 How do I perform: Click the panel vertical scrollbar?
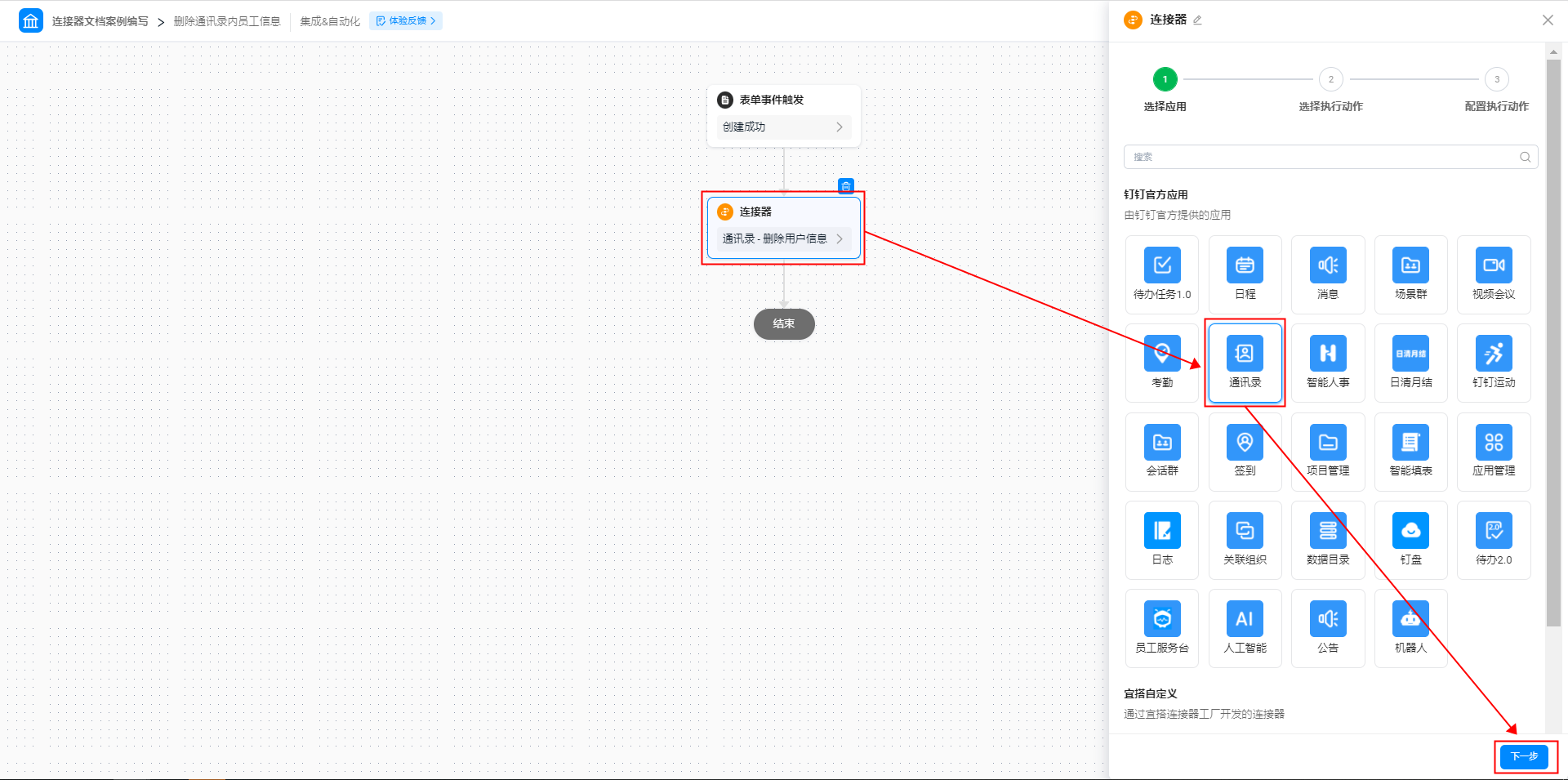point(1553,343)
